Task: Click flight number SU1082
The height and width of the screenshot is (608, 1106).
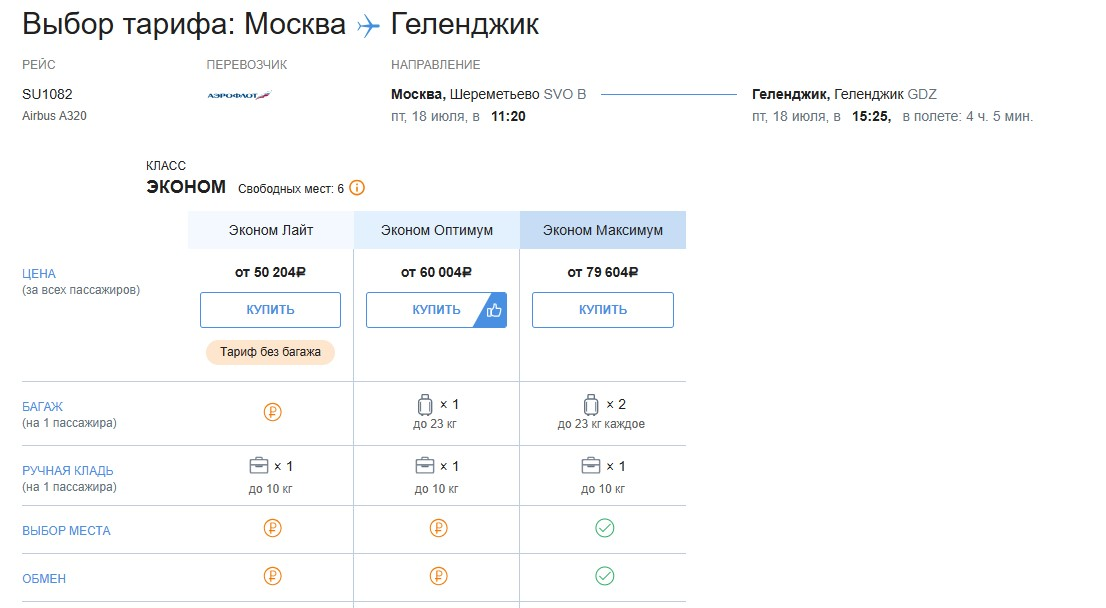Action: (47, 95)
